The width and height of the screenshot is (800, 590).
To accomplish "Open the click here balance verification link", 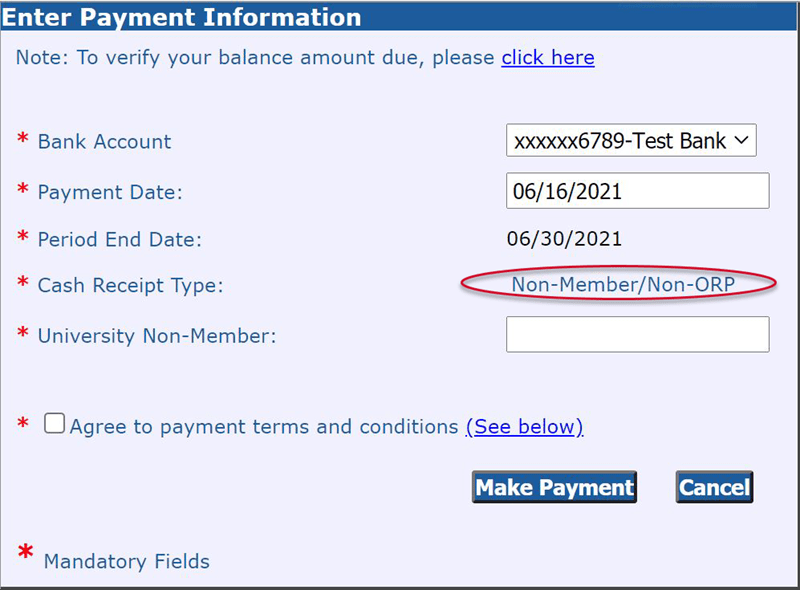I will (x=548, y=57).
